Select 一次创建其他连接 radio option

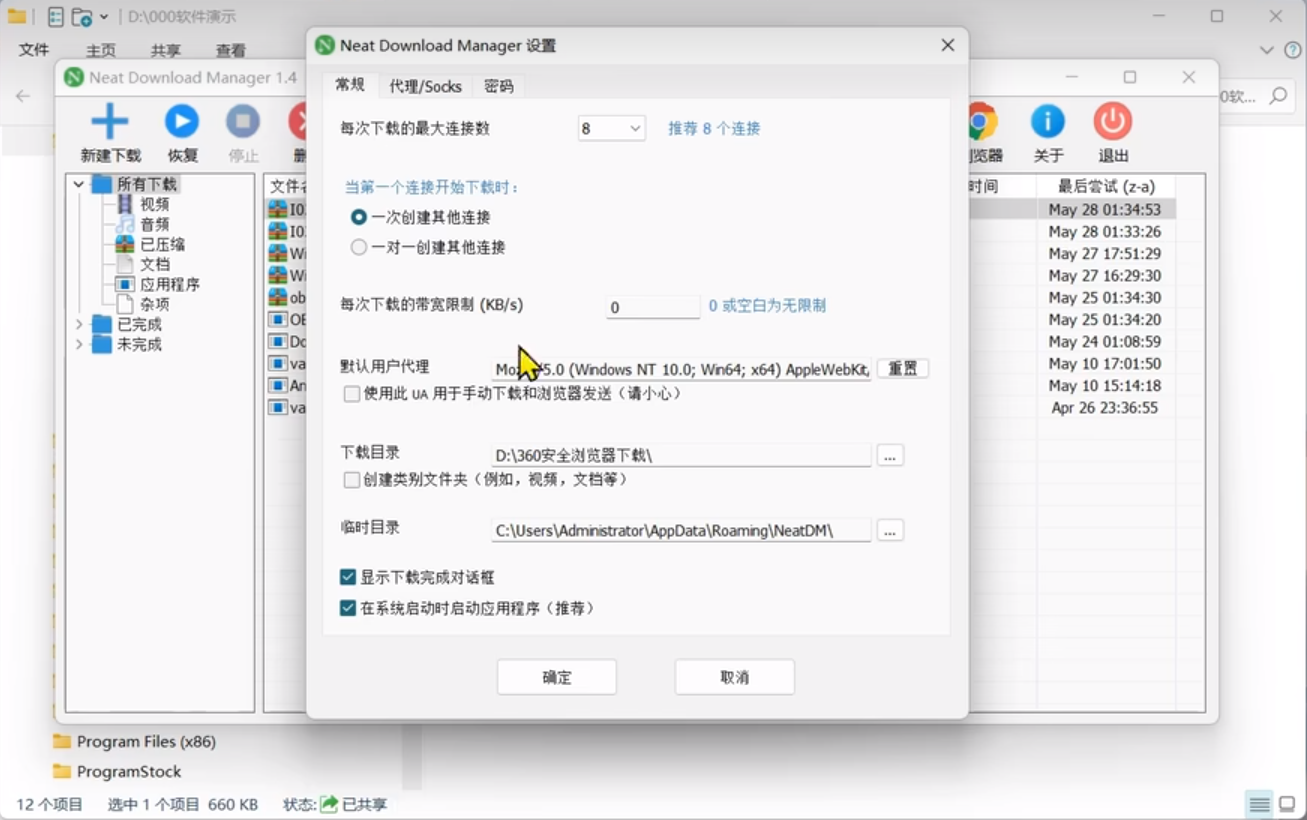pyautogui.click(x=359, y=217)
